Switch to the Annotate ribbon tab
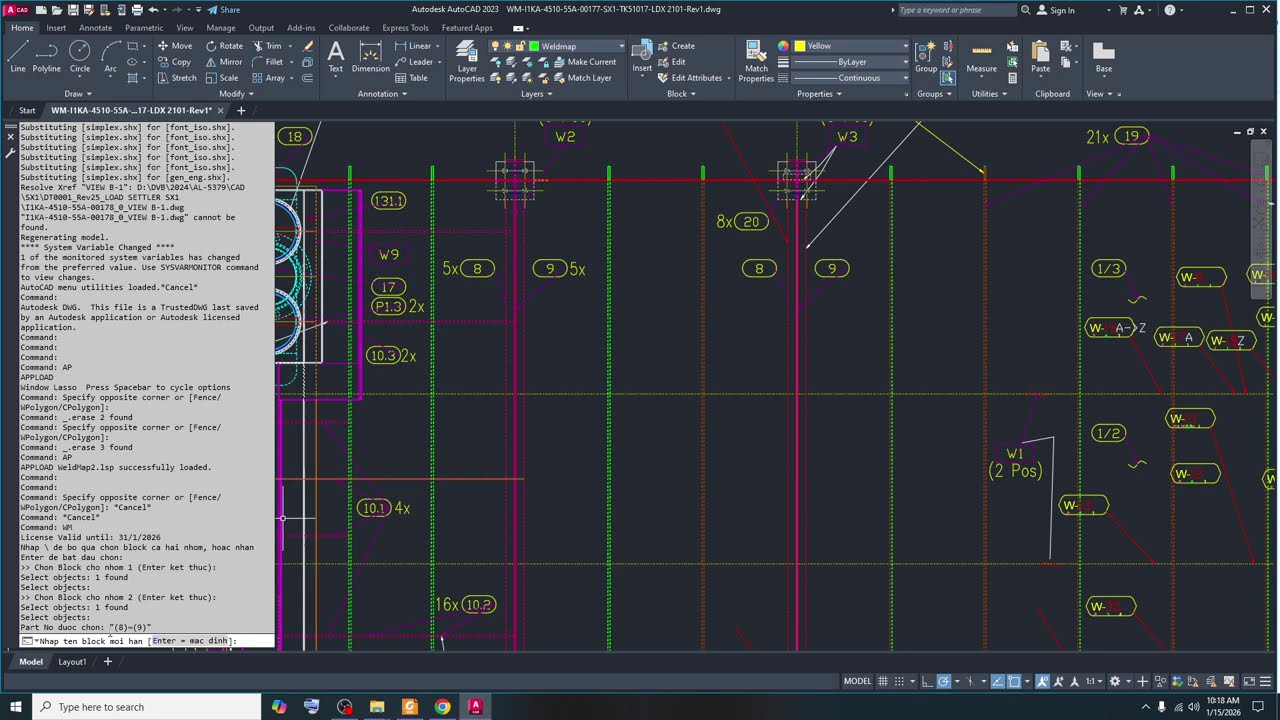This screenshot has width=1280, height=720. 96,28
